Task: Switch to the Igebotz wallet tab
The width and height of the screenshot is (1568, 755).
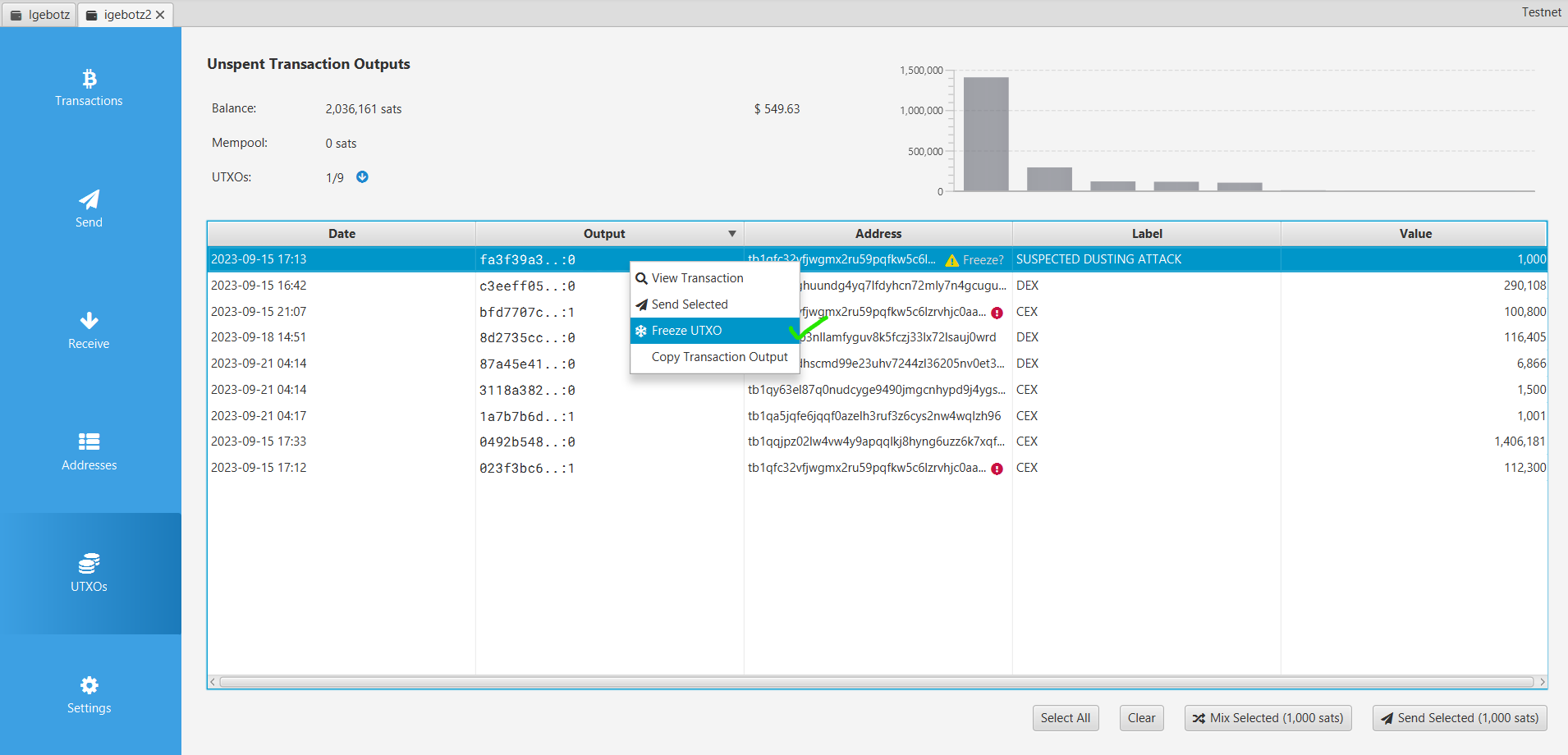Action: [x=39, y=15]
